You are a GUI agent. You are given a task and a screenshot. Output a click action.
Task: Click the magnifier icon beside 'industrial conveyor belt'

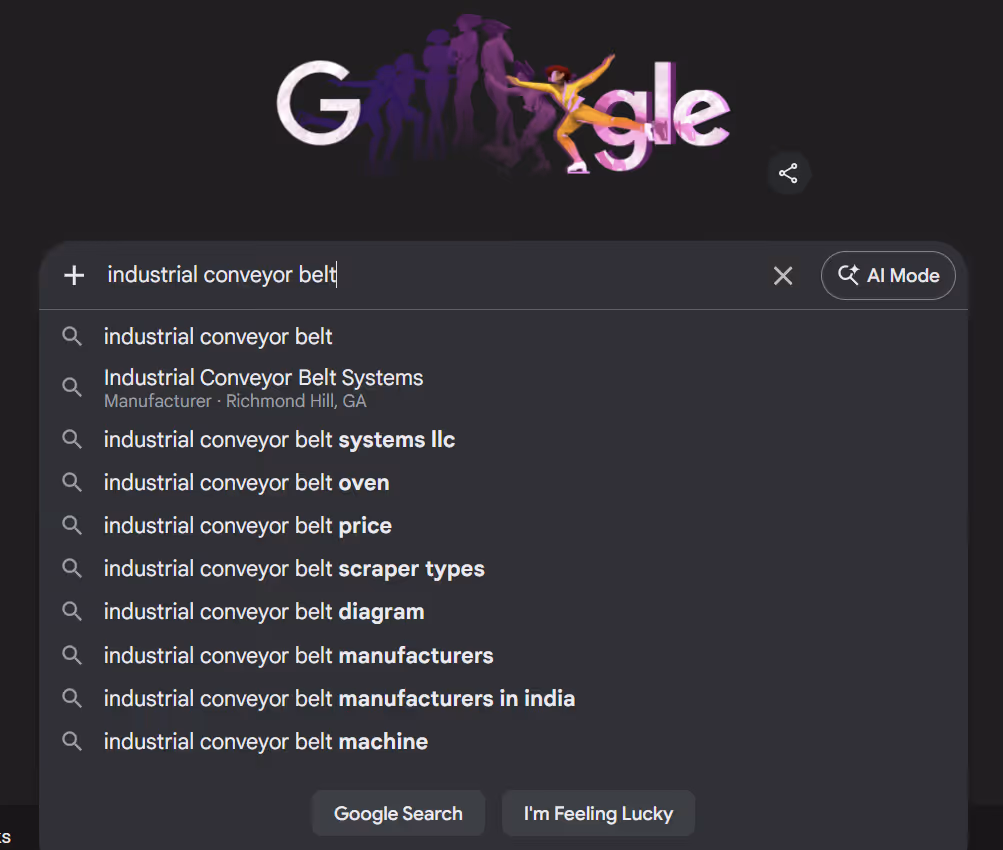pyautogui.click(x=71, y=336)
